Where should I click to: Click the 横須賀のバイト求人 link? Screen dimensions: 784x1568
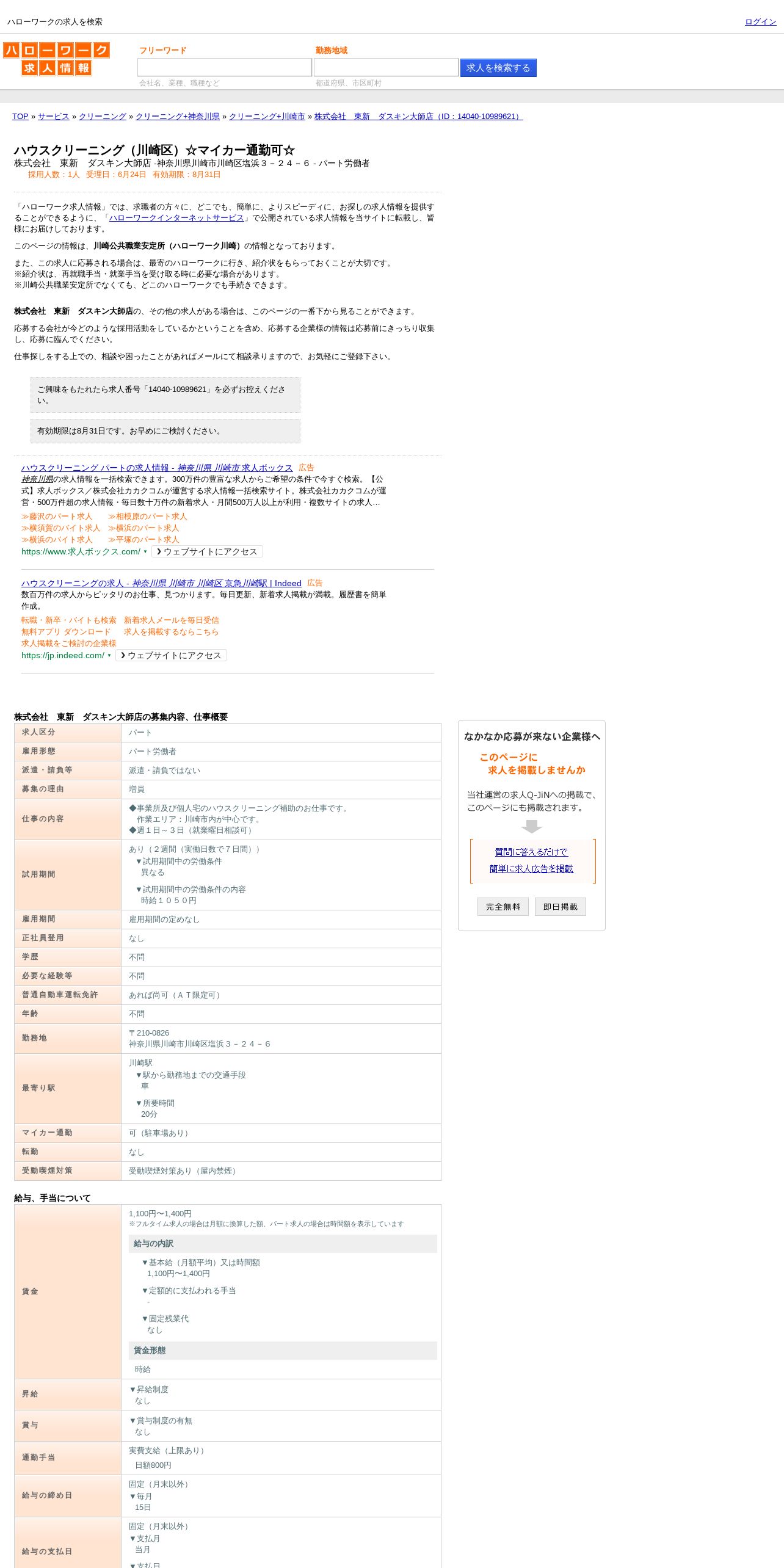click(61, 528)
